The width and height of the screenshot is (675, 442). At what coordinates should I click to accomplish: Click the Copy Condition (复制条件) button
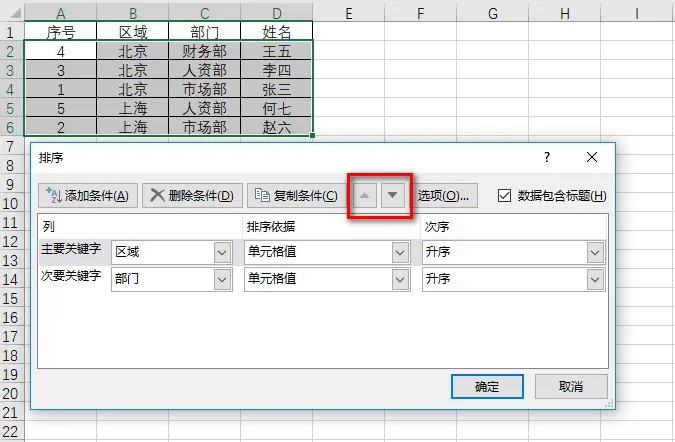[297, 196]
